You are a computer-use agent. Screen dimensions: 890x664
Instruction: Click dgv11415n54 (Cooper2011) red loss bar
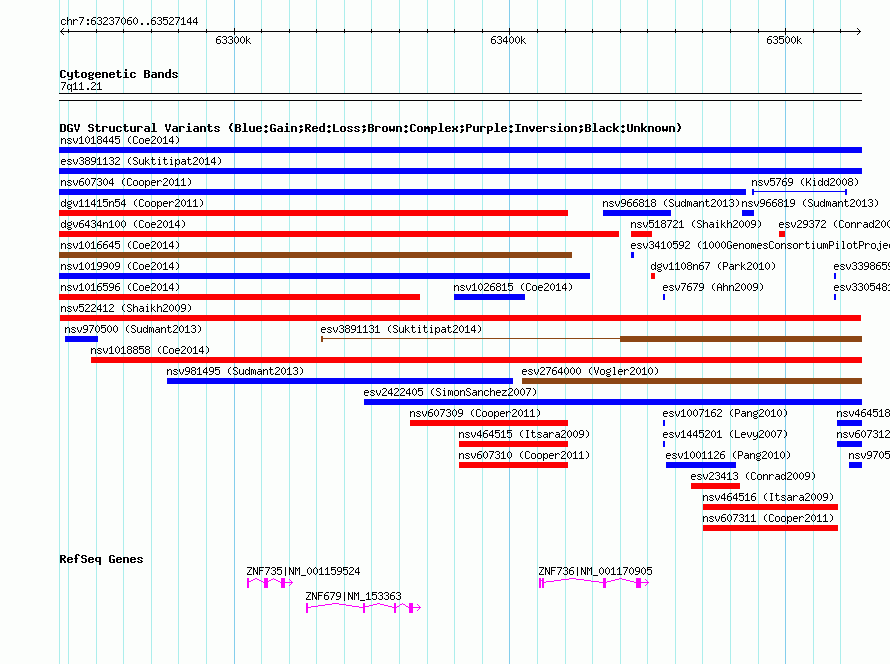[x=313, y=213]
